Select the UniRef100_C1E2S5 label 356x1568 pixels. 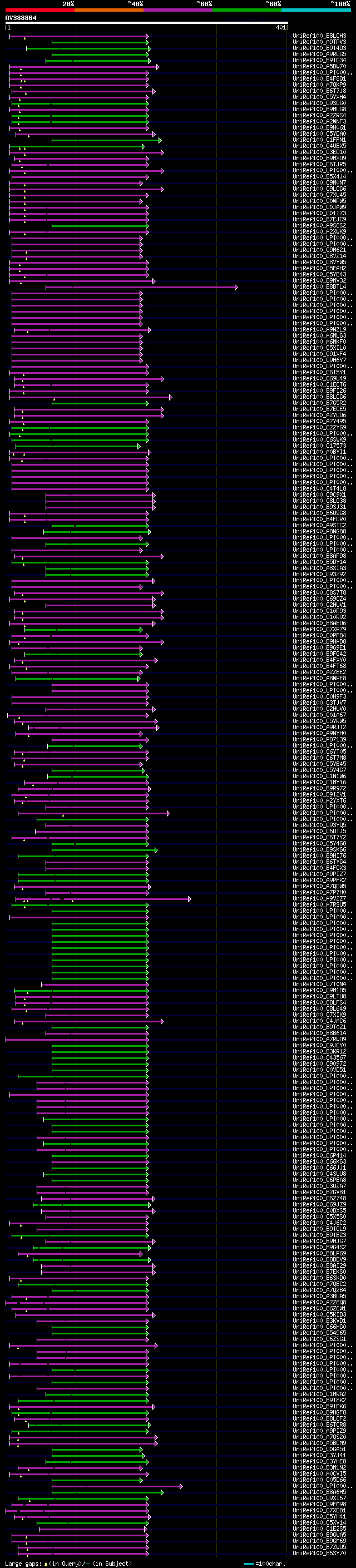(x=319, y=1529)
